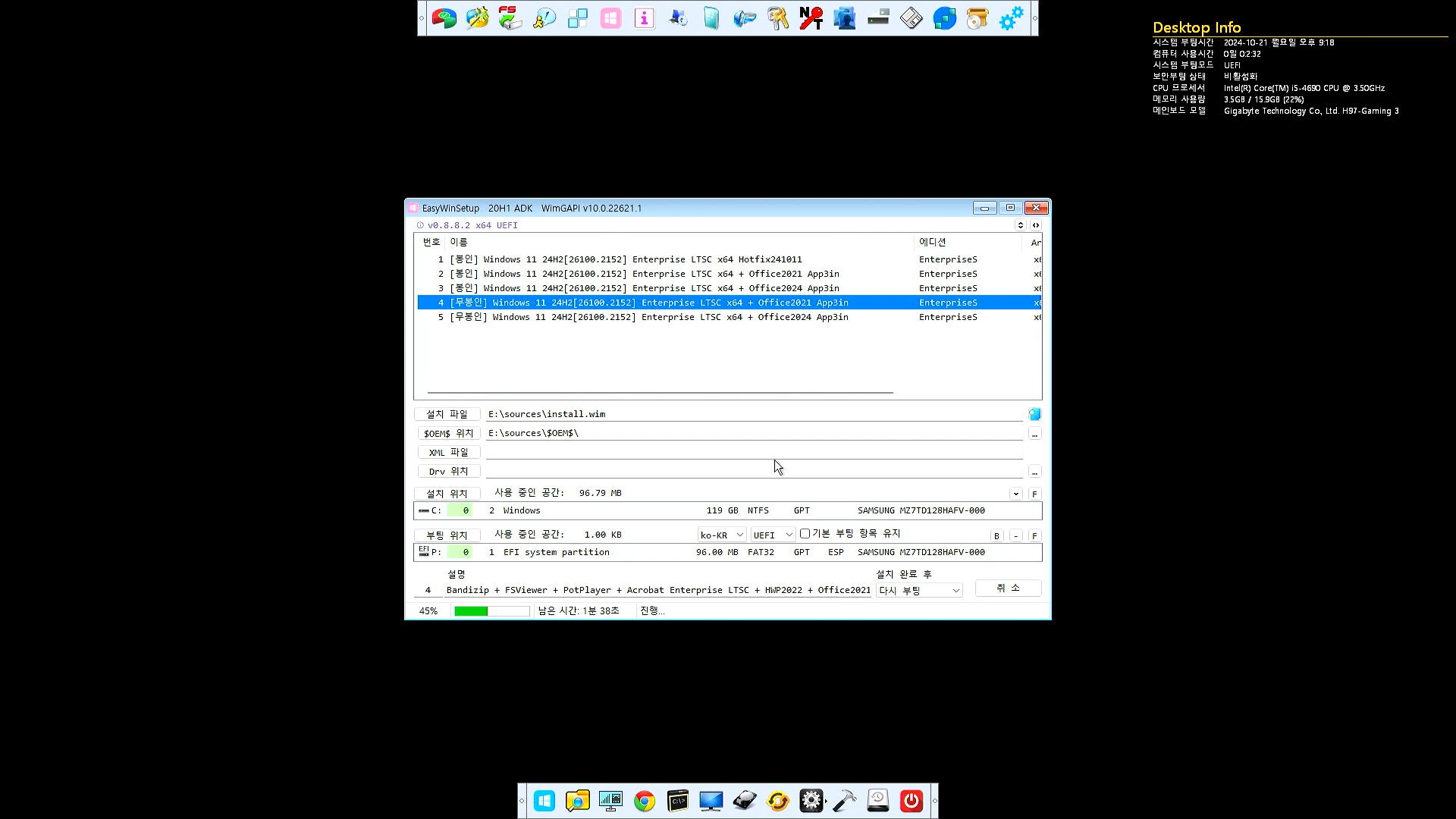This screenshot has width=1456, height=819.
Task: Open the CD box package icon
Action: point(978,18)
